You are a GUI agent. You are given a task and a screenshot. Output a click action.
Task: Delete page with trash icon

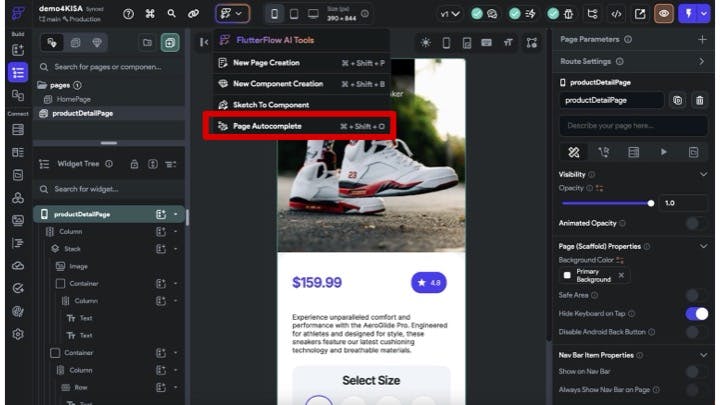(699, 100)
